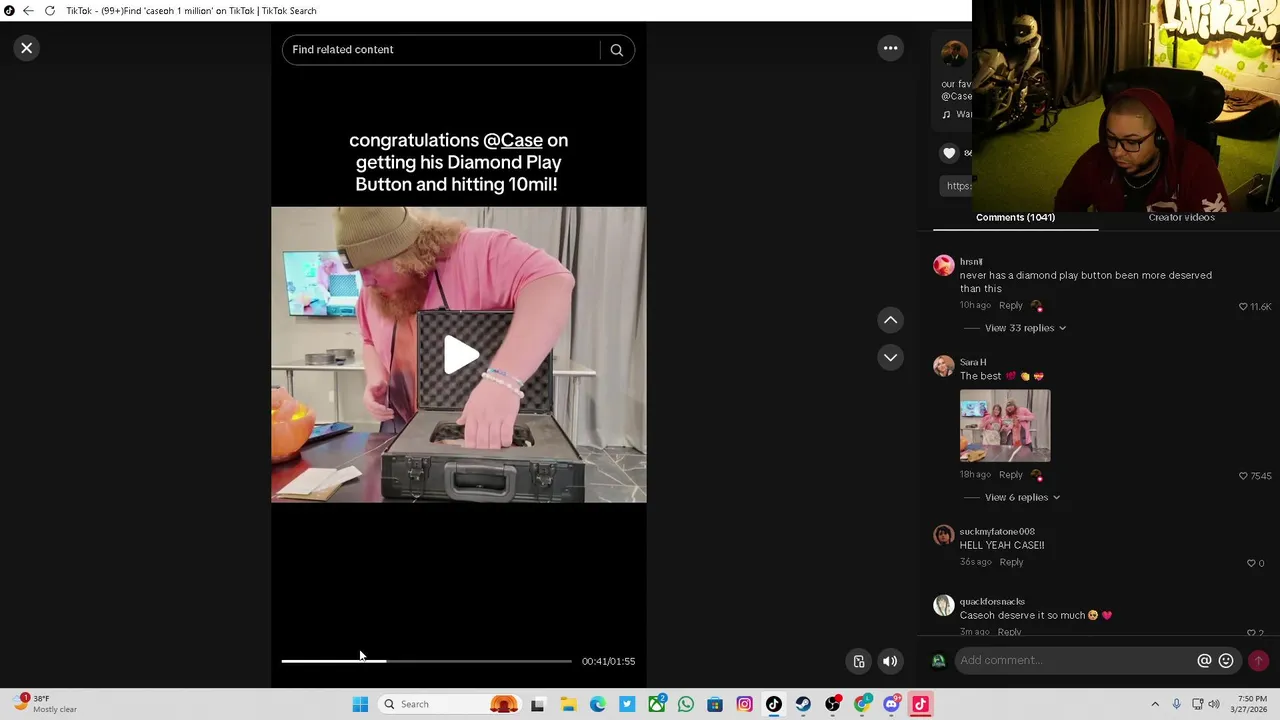
Task: Click the video progress bar
Action: point(427,661)
